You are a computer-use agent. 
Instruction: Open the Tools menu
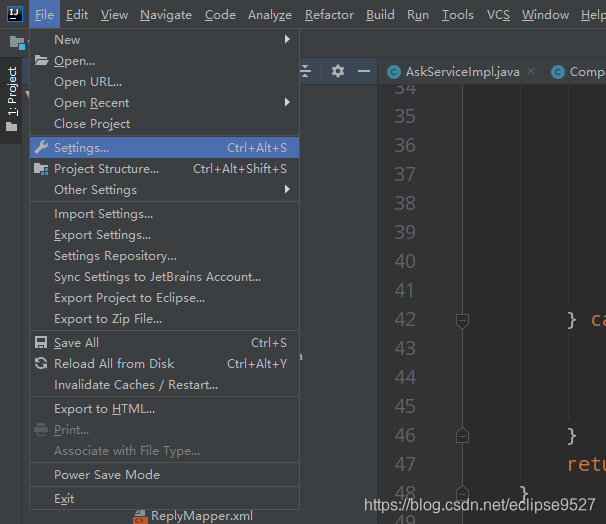tap(458, 15)
